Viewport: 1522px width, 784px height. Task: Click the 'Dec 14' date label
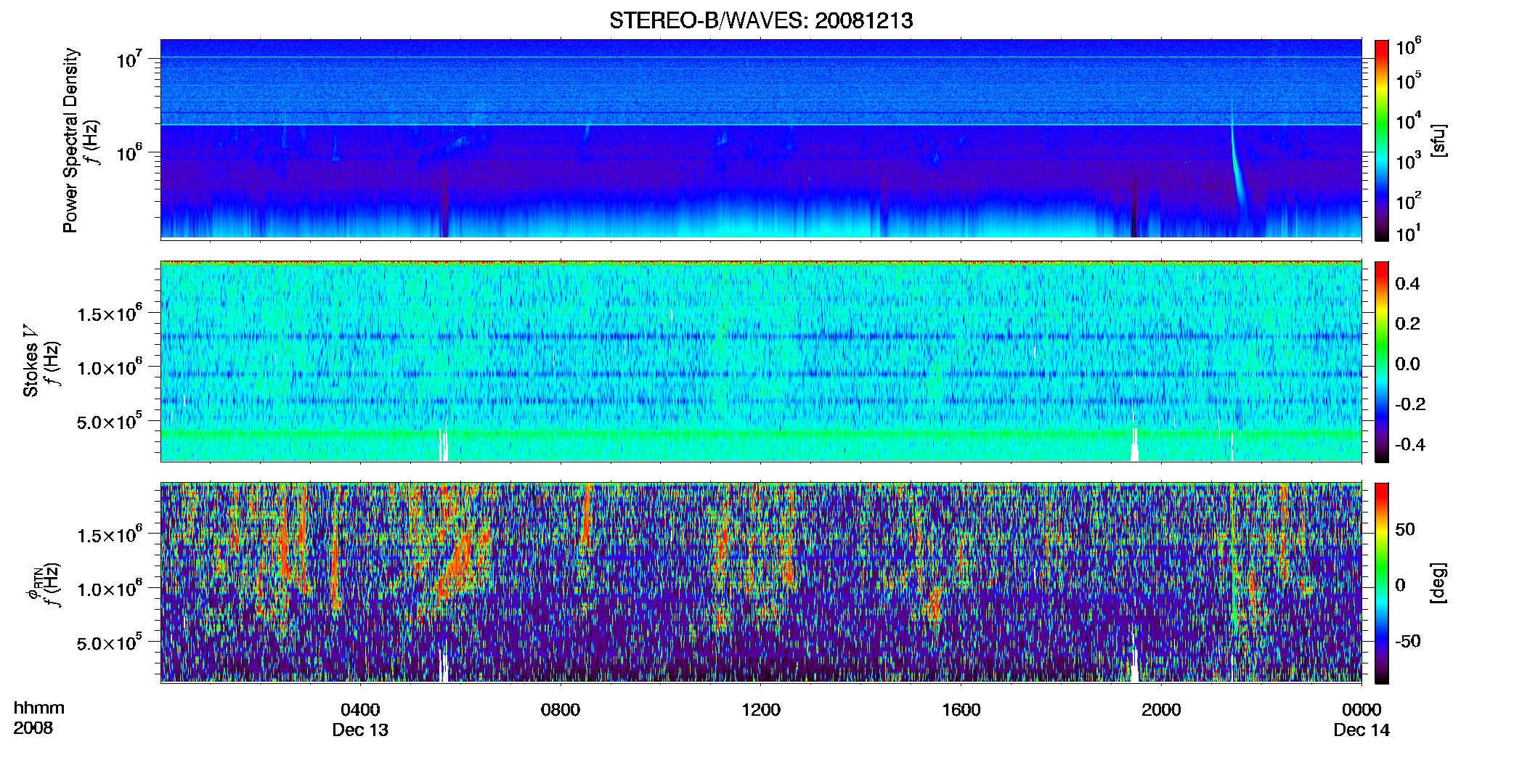coord(1362,730)
